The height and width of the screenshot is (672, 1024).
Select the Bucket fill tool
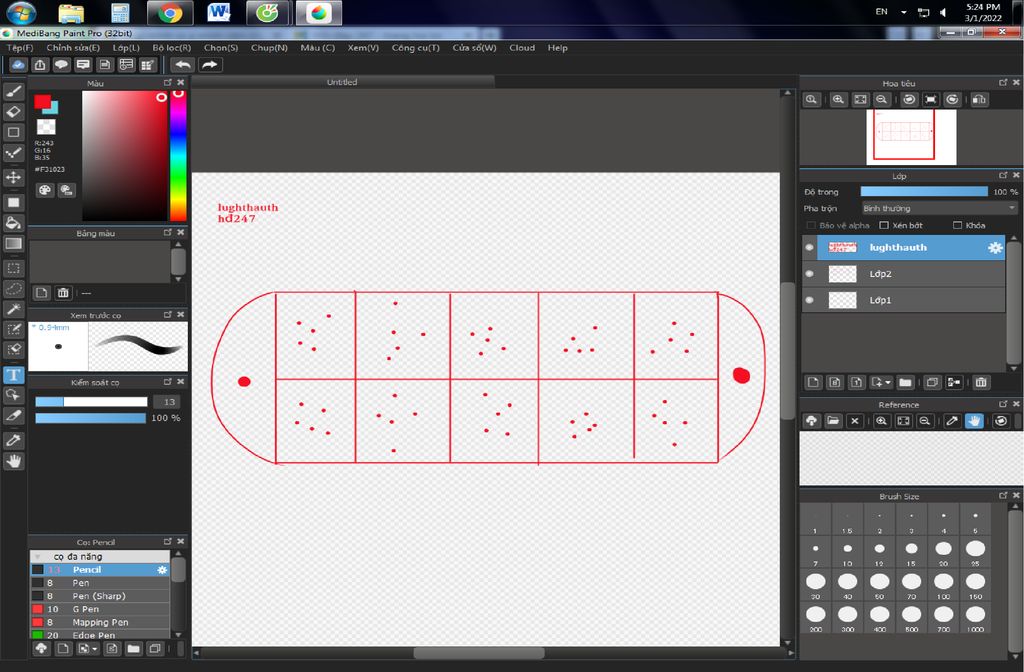14,223
